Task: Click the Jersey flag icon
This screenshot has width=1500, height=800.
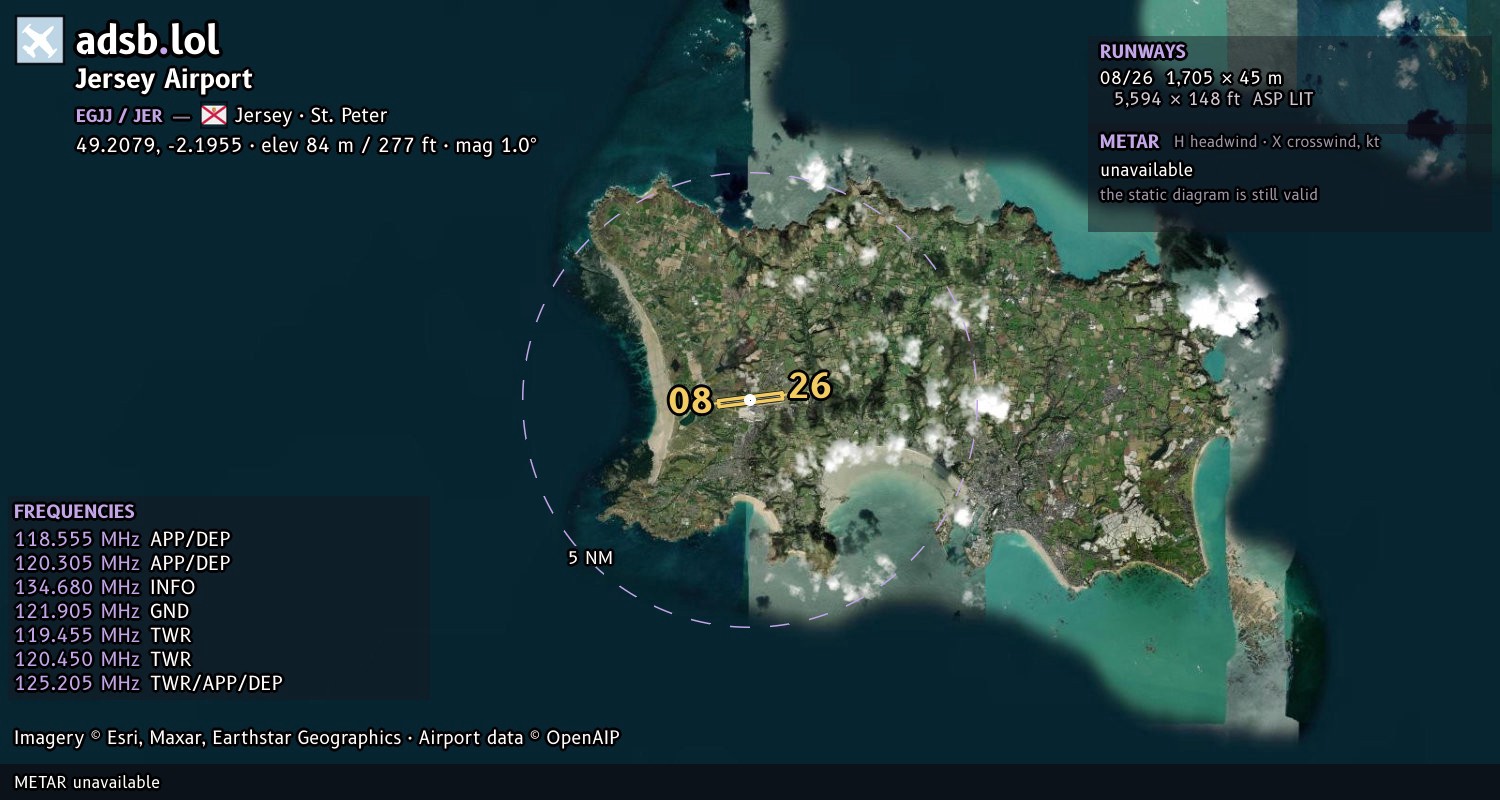Action: (x=214, y=115)
